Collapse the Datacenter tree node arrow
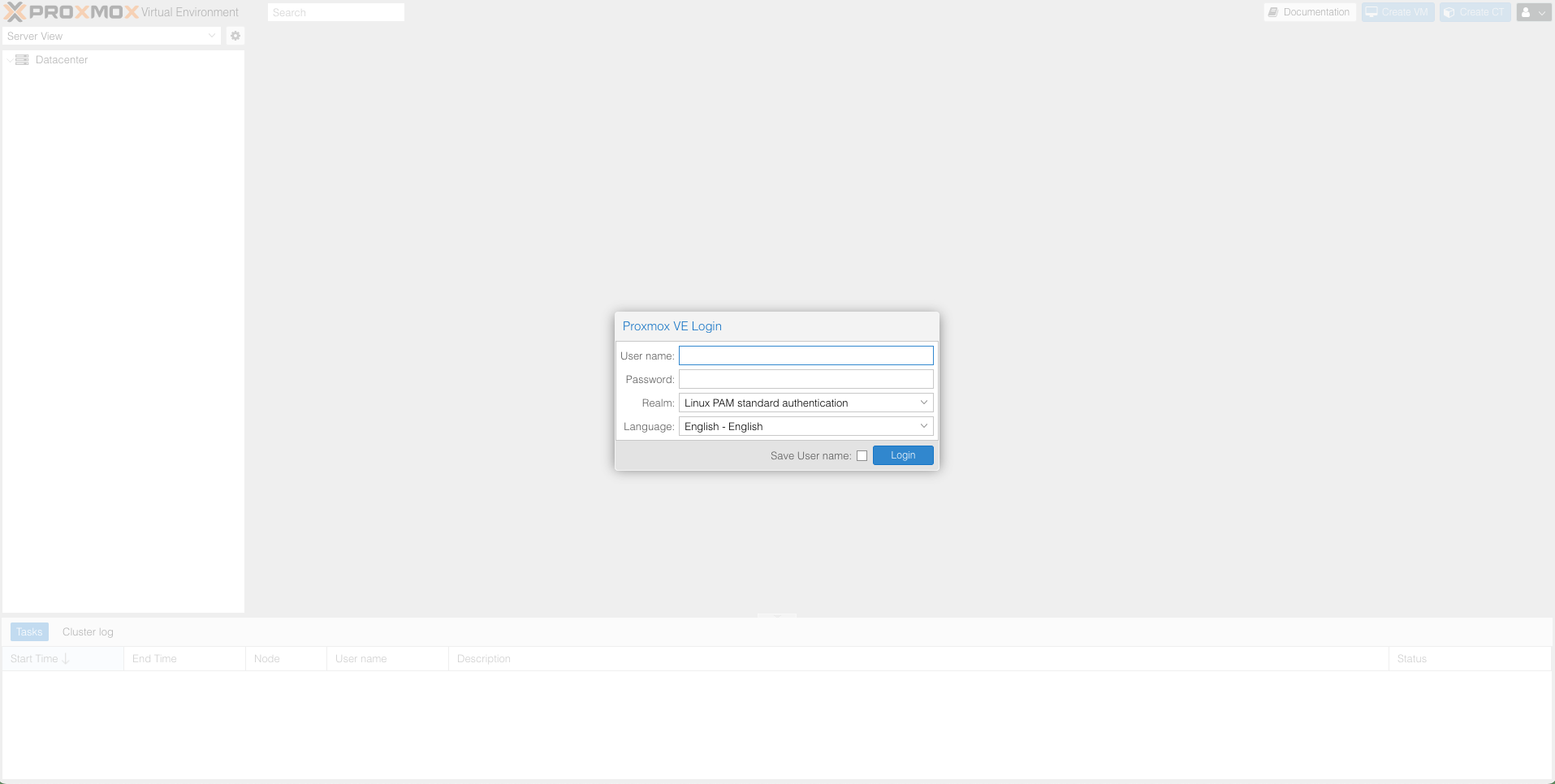Viewport: 1555px width, 784px height. 10,60
